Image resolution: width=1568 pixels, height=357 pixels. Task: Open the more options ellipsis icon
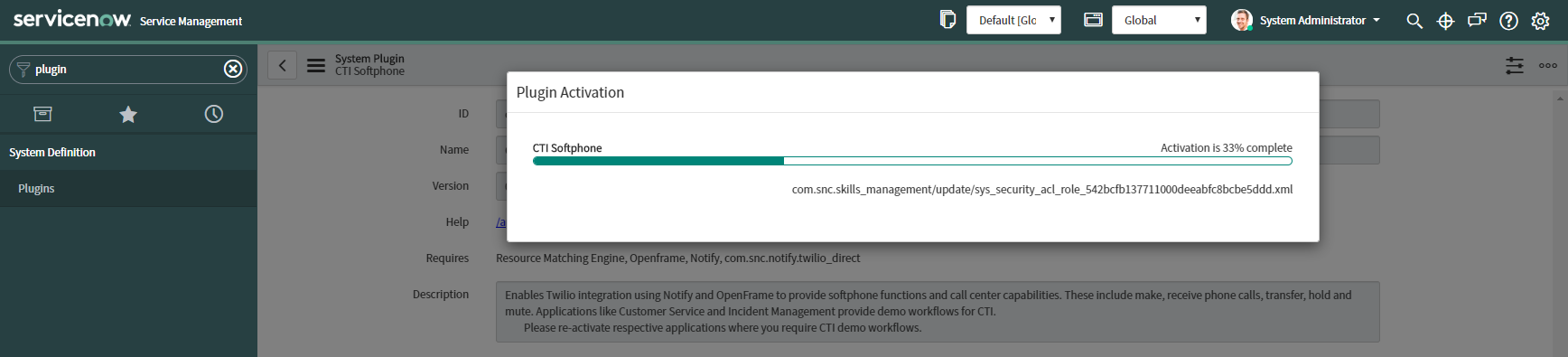(x=1548, y=65)
